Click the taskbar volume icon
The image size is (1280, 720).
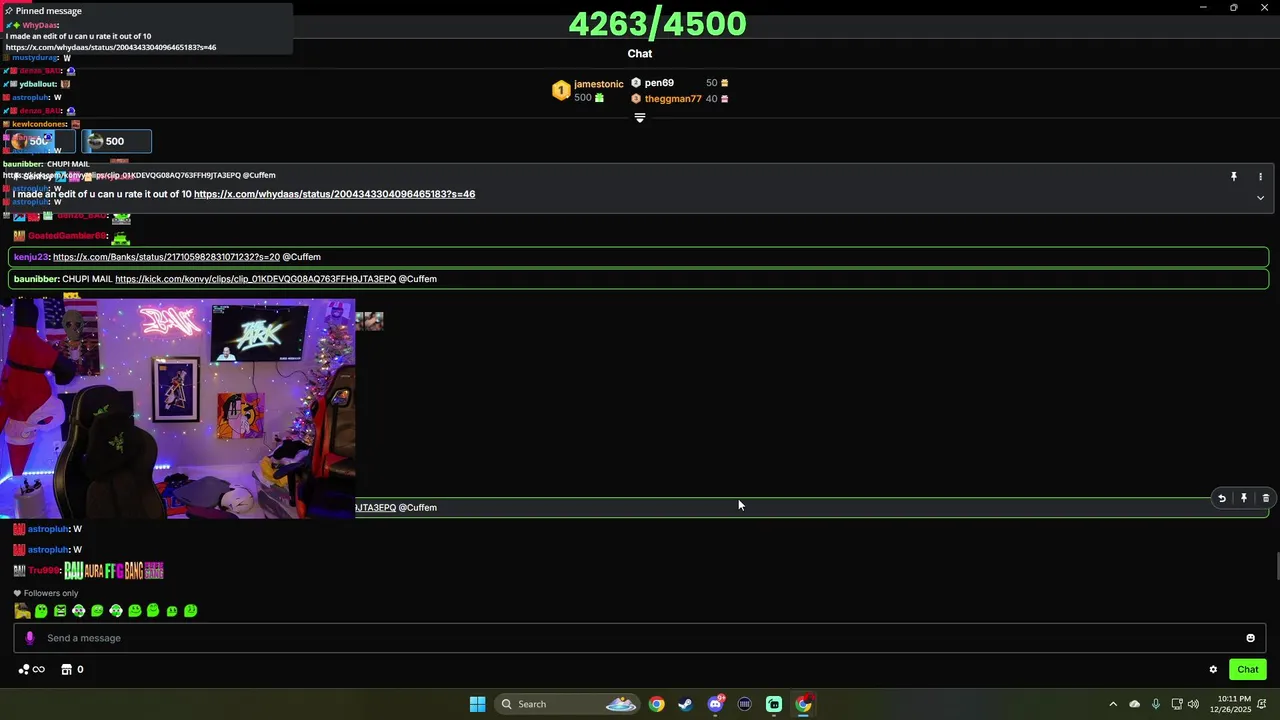click(1193, 704)
